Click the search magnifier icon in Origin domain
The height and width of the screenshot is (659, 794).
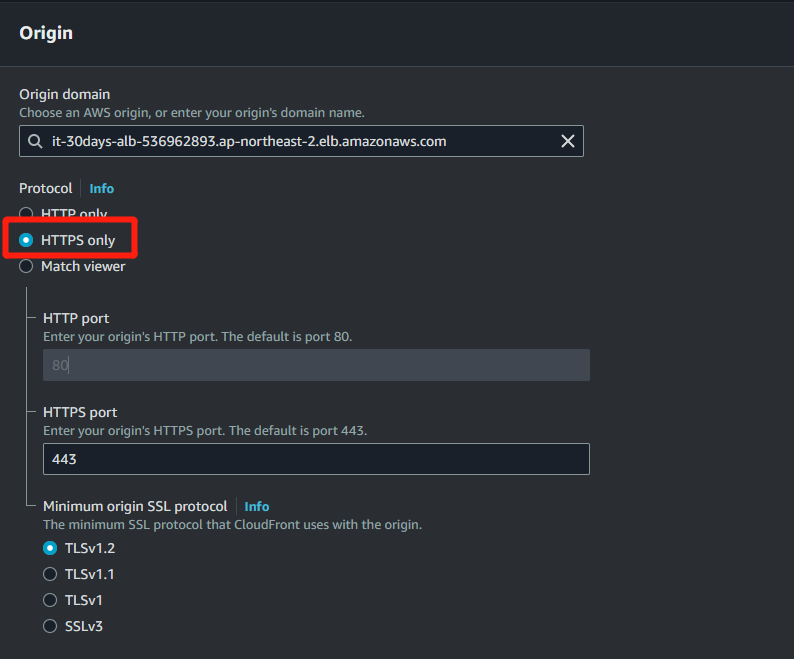pyautogui.click(x=35, y=141)
